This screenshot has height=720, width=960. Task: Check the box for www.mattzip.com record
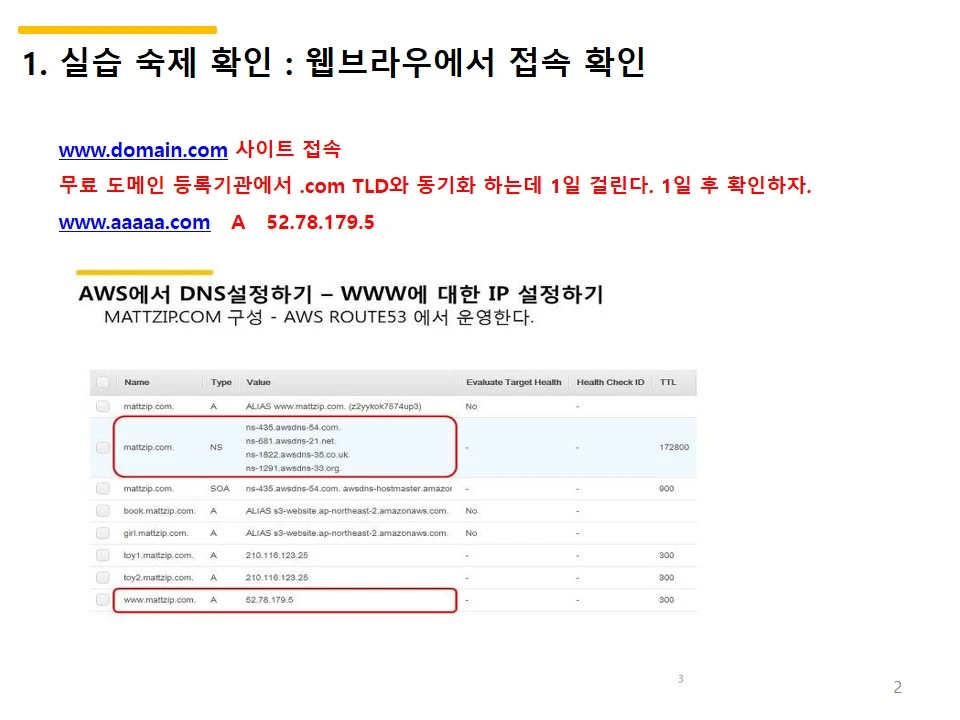103,600
